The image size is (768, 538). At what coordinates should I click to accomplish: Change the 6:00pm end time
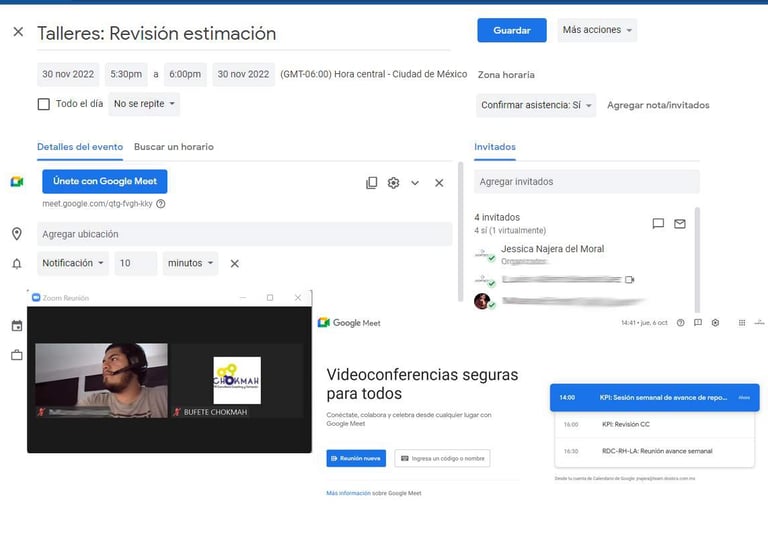(x=185, y=74)
